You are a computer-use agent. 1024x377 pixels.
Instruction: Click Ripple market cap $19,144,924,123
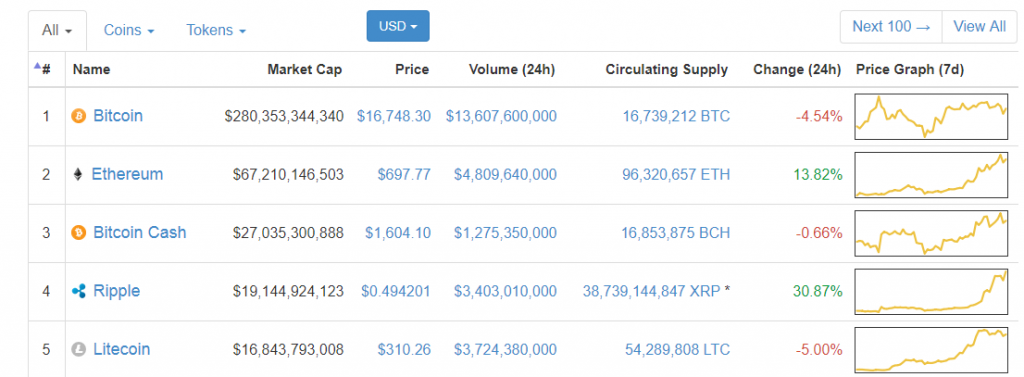click(288, 291)
